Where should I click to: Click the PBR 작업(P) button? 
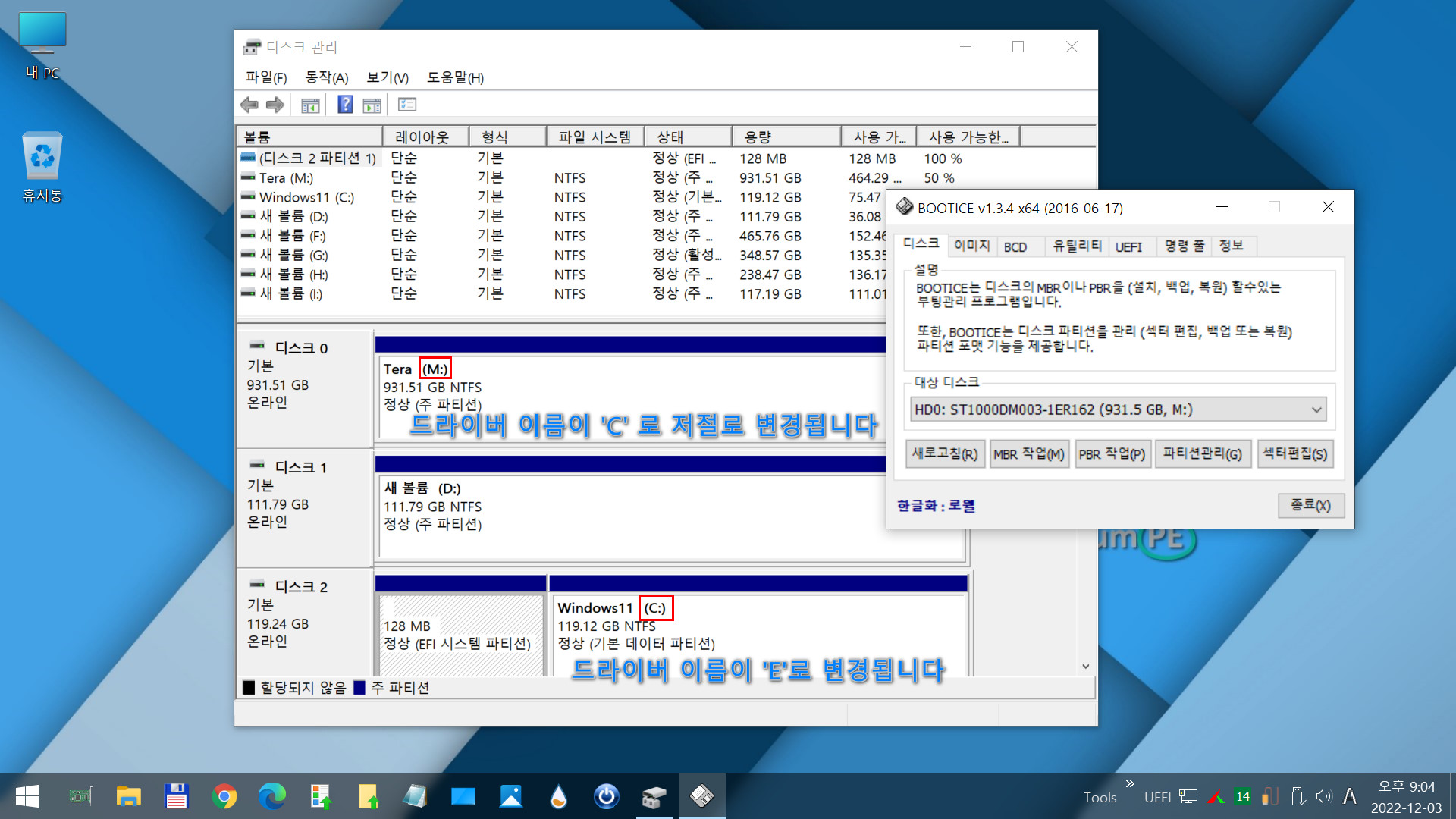[x=1112, y=453]
